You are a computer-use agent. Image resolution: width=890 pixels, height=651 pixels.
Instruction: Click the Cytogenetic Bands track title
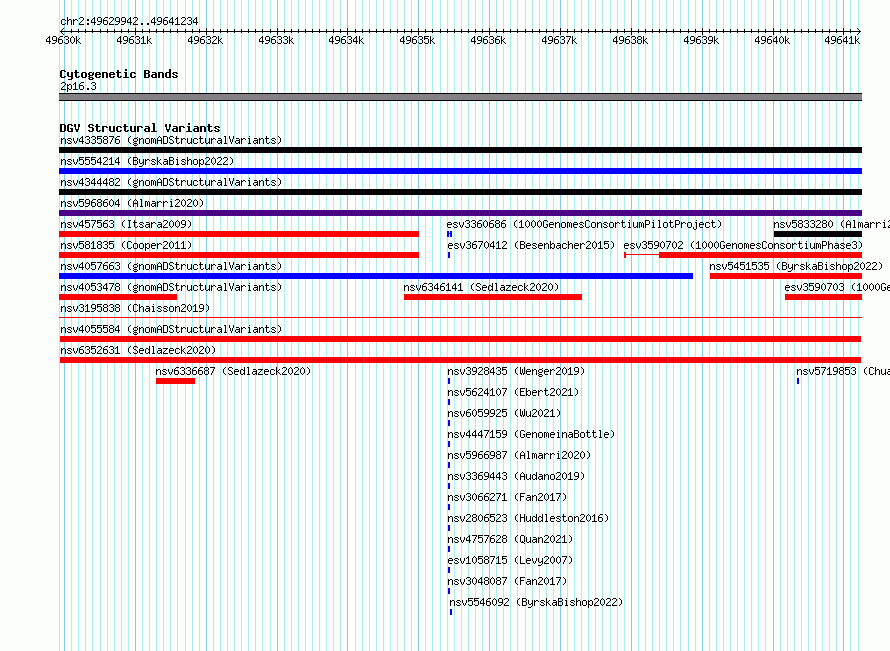tap(119, 74)
